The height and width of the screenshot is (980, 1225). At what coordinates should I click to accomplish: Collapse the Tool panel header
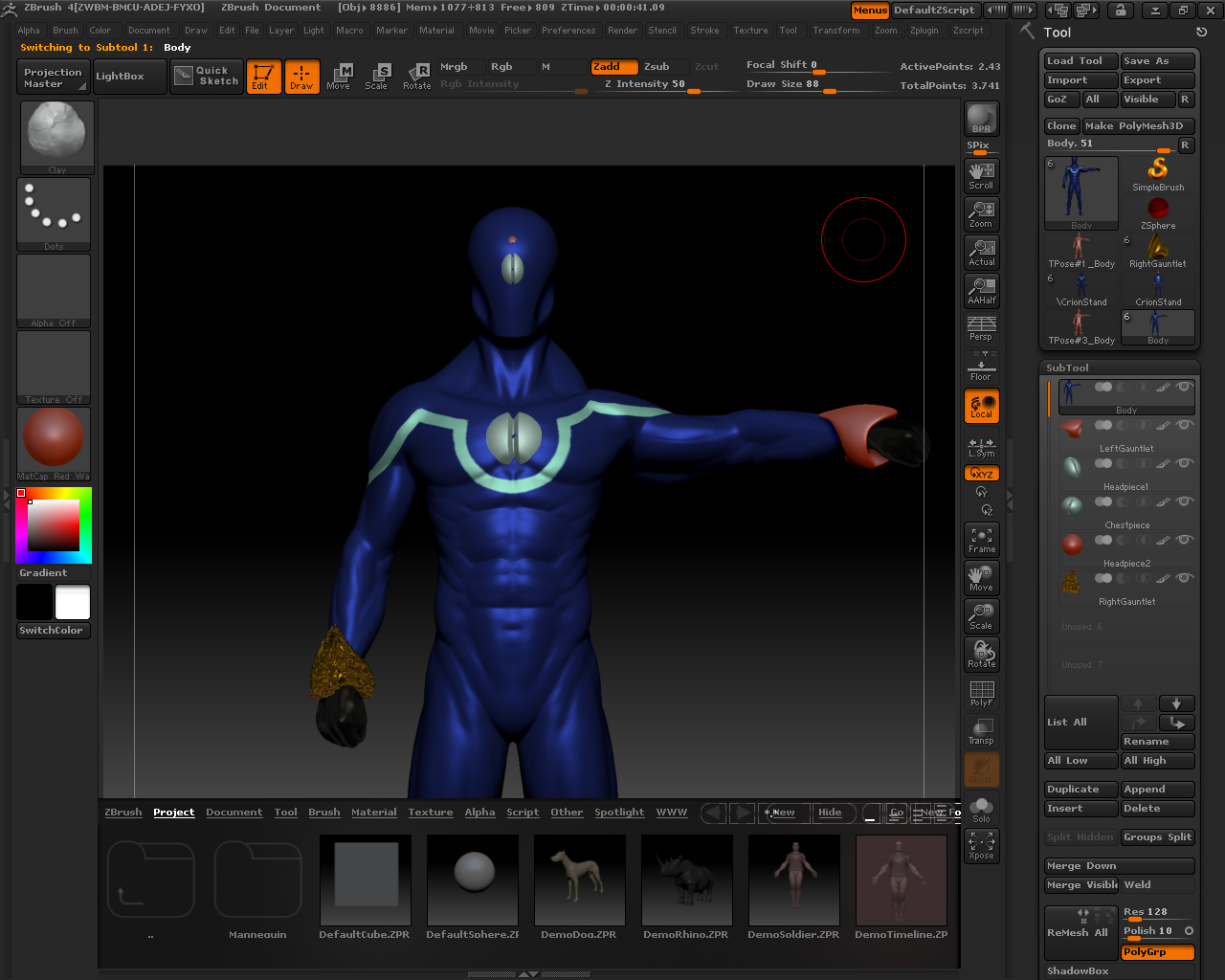tap(1058, 32)
